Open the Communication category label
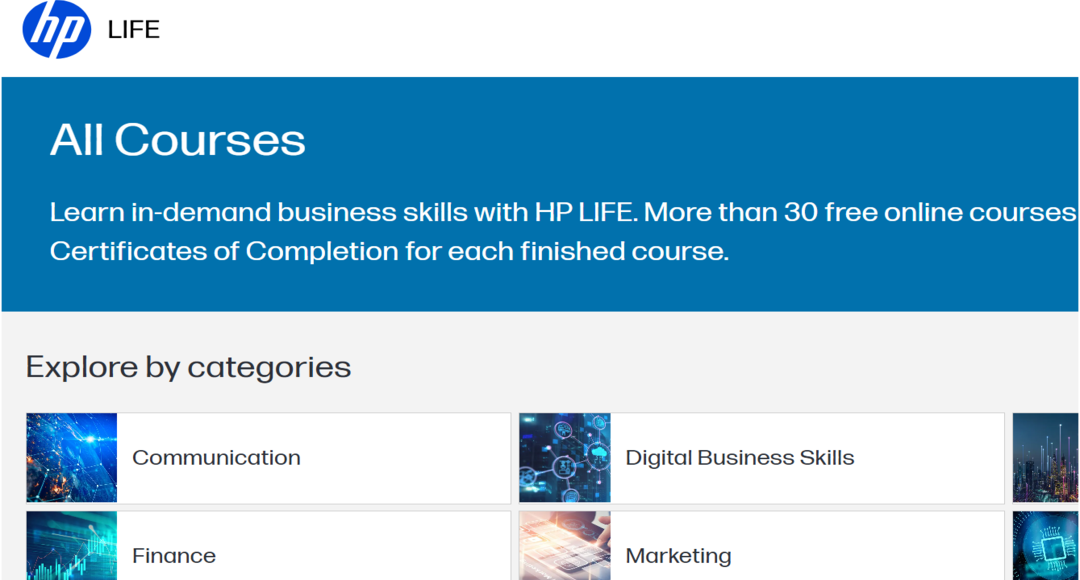 [216, 458]
